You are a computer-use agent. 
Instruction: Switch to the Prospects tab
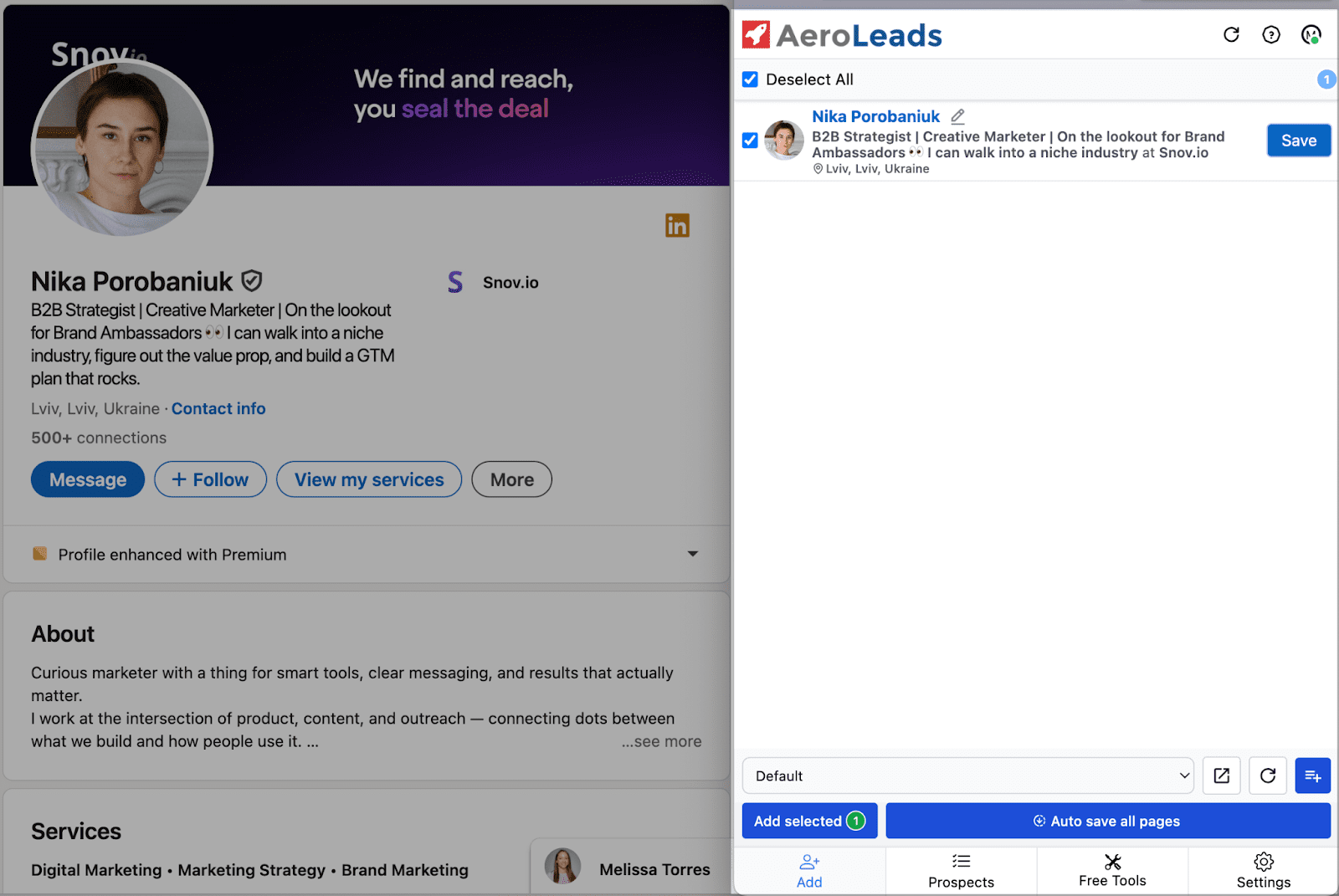pyautogui.click(x=961, y=870)
